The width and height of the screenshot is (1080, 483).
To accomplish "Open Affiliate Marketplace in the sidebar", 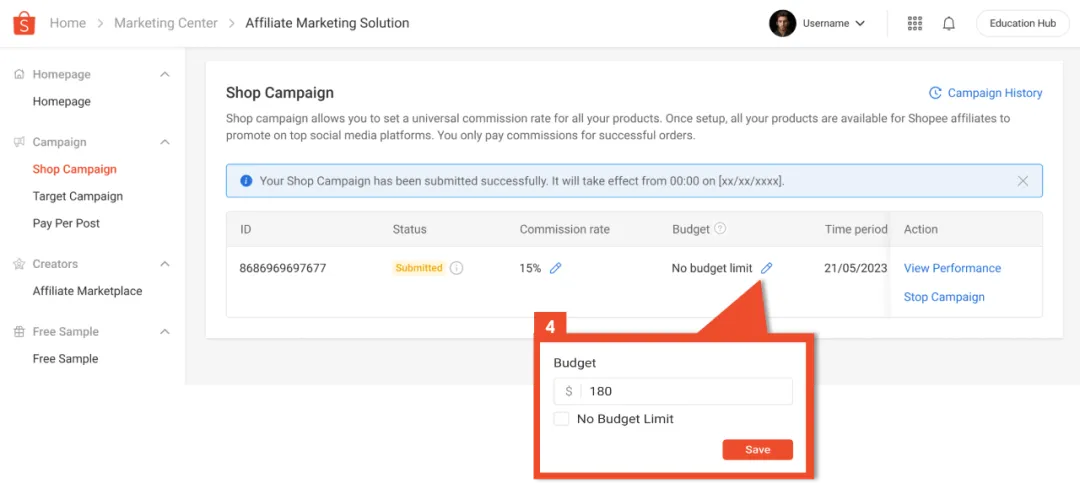I will pos(87,291).
